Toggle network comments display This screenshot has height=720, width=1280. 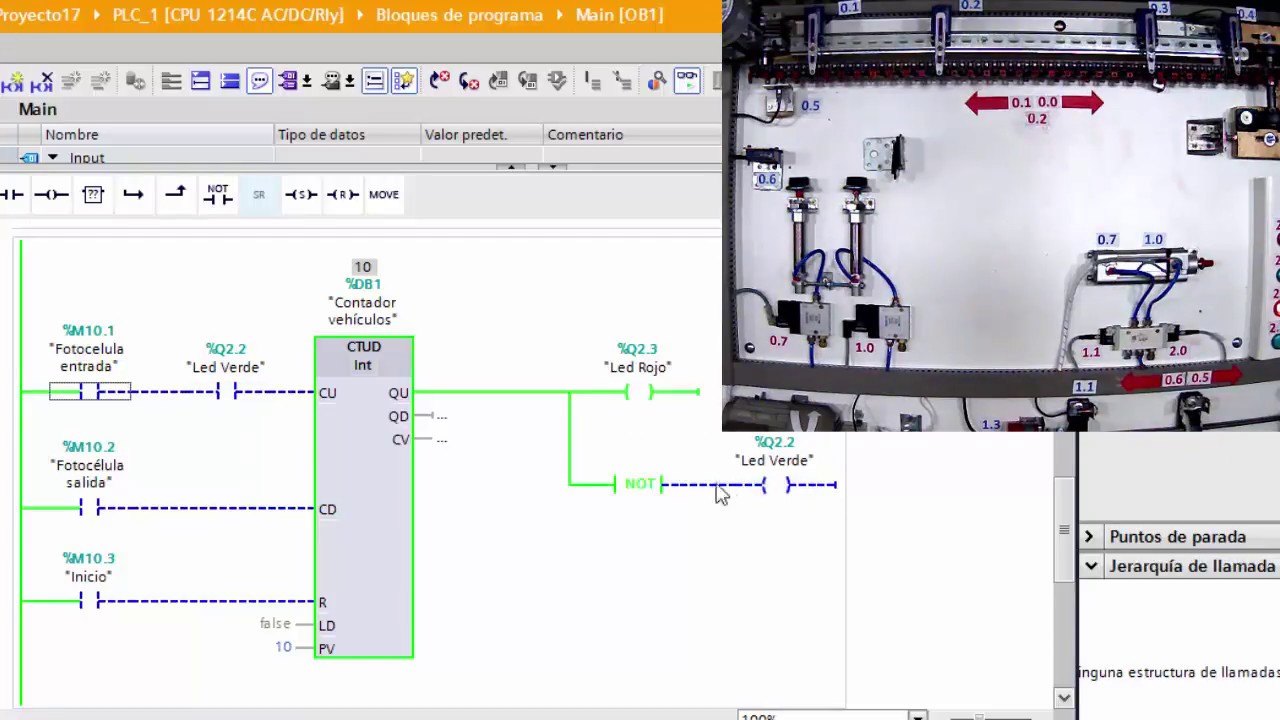coord(374,81)
